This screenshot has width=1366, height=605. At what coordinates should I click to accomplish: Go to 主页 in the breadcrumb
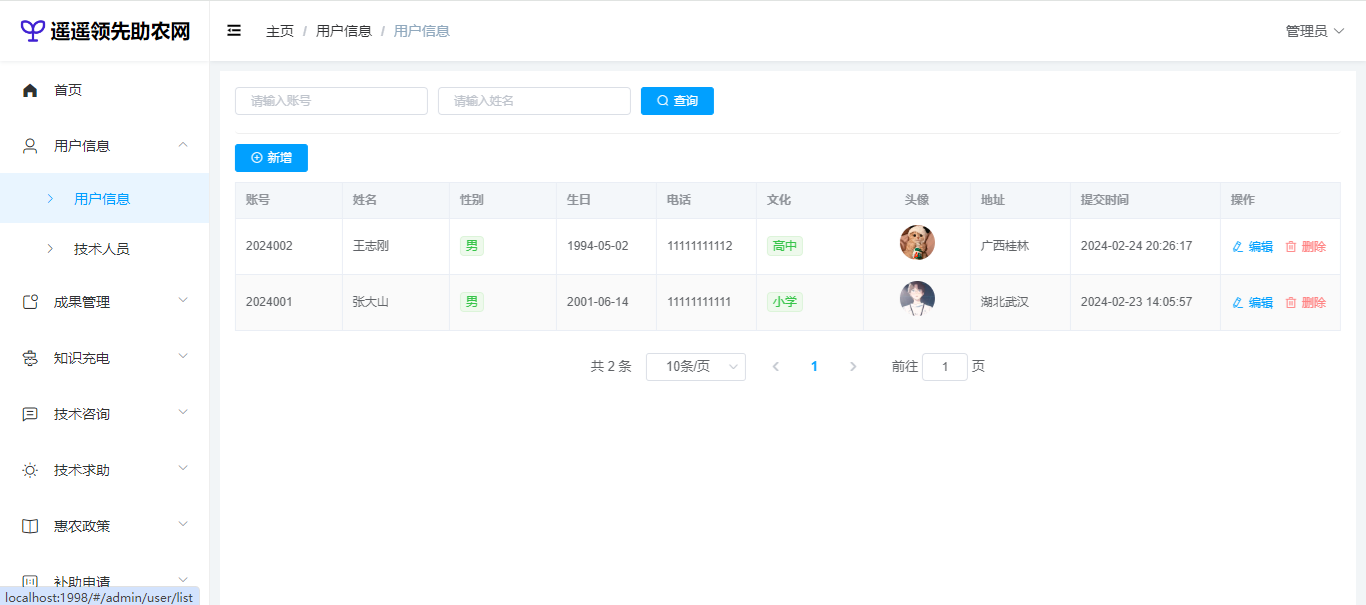point(280,31)
